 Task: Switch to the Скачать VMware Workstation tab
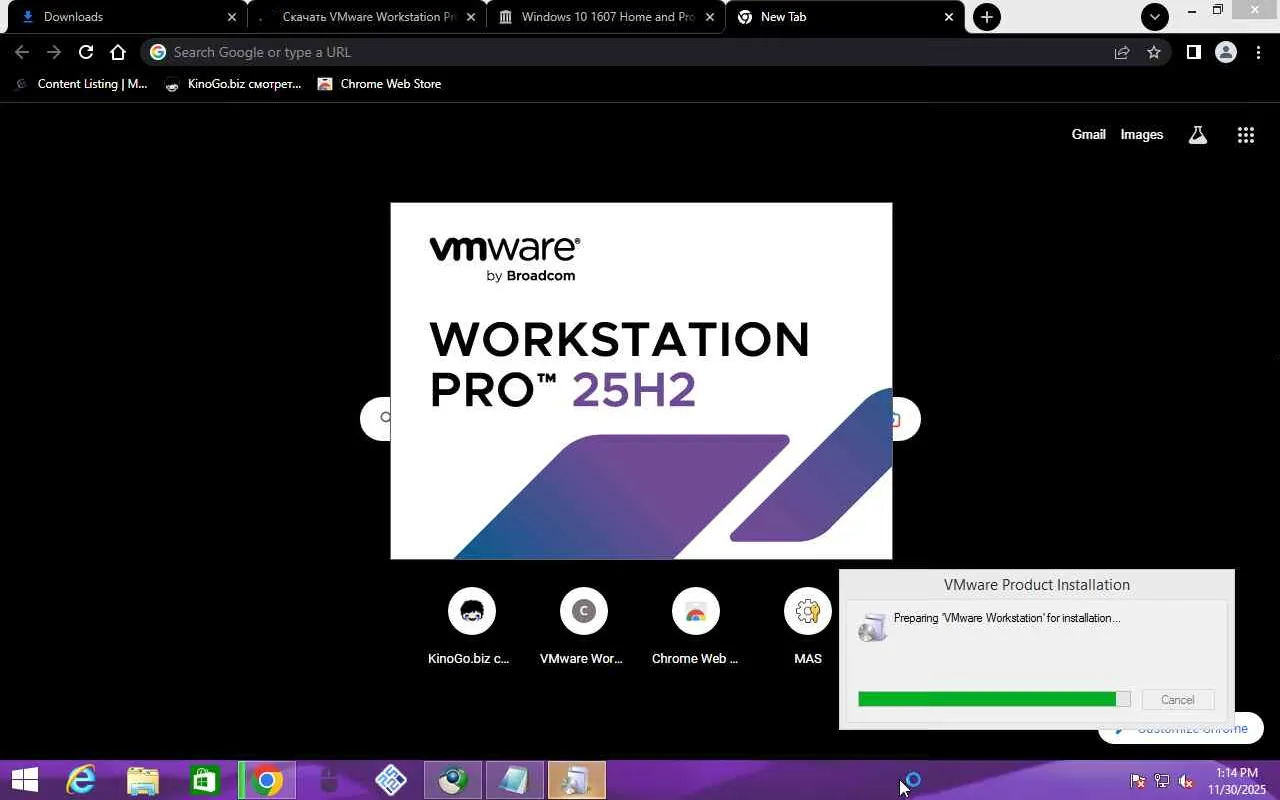point(366,17)
